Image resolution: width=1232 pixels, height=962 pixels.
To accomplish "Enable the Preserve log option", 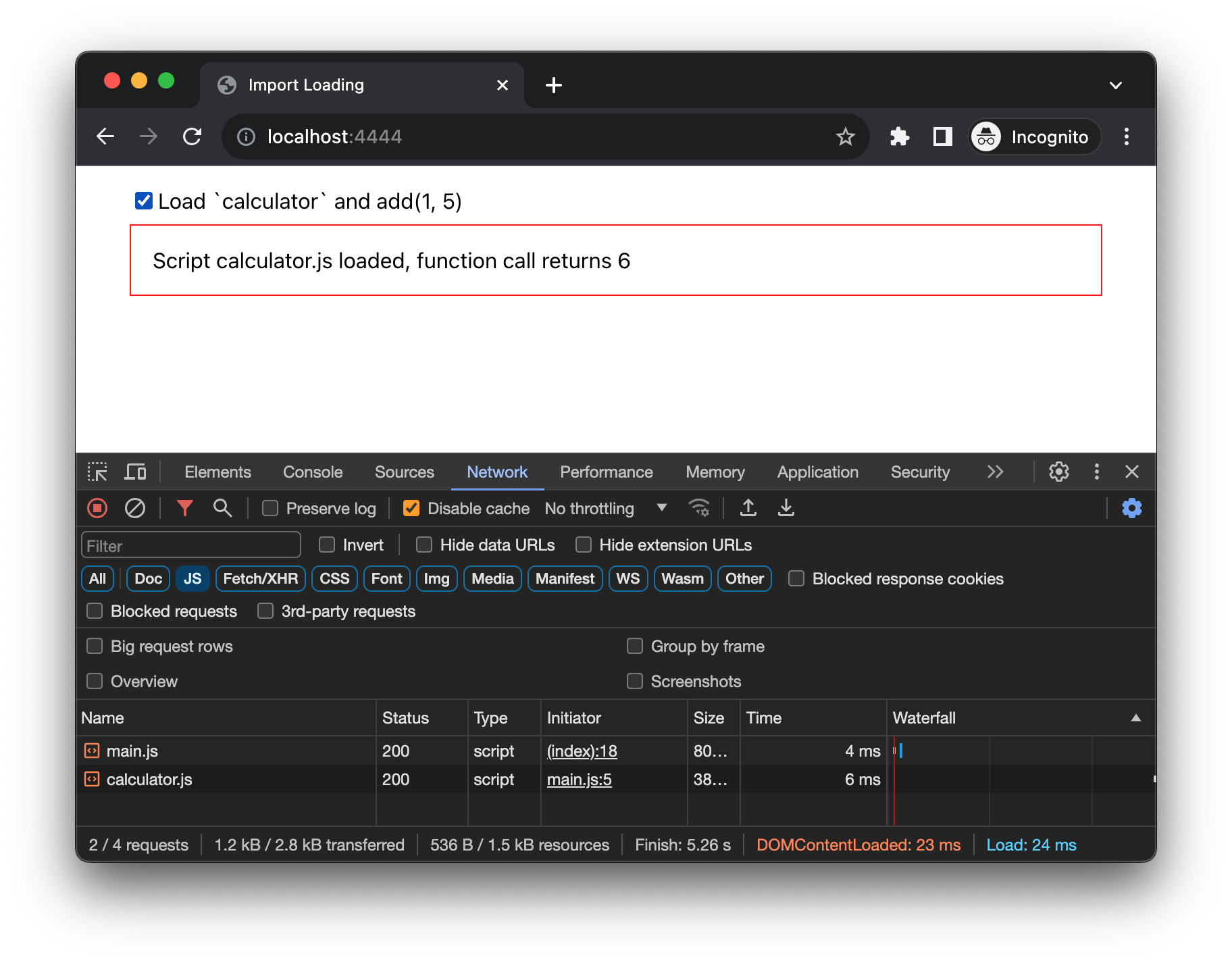I will (x=270, y=508).
